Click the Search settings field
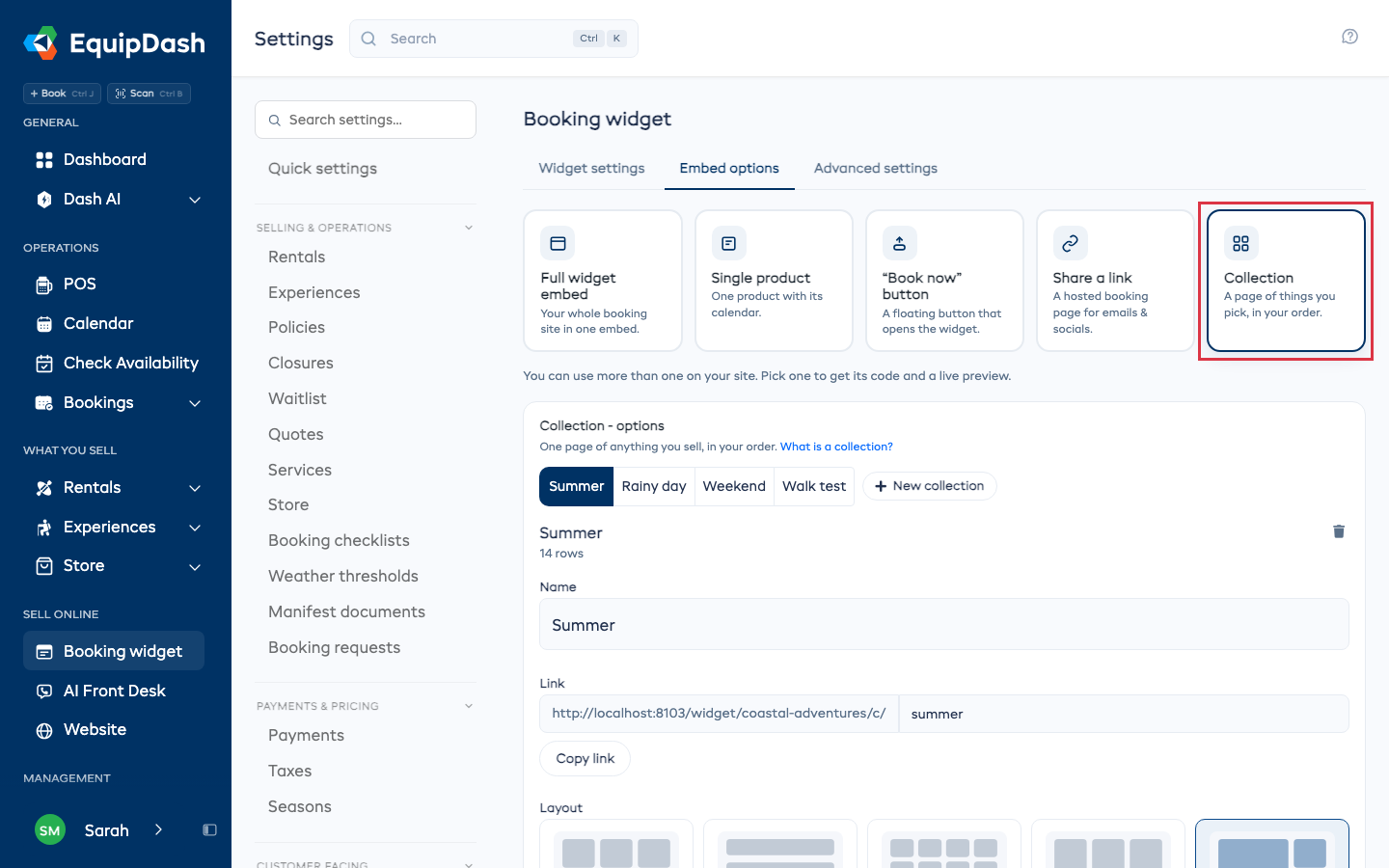 tap(366, 120)
